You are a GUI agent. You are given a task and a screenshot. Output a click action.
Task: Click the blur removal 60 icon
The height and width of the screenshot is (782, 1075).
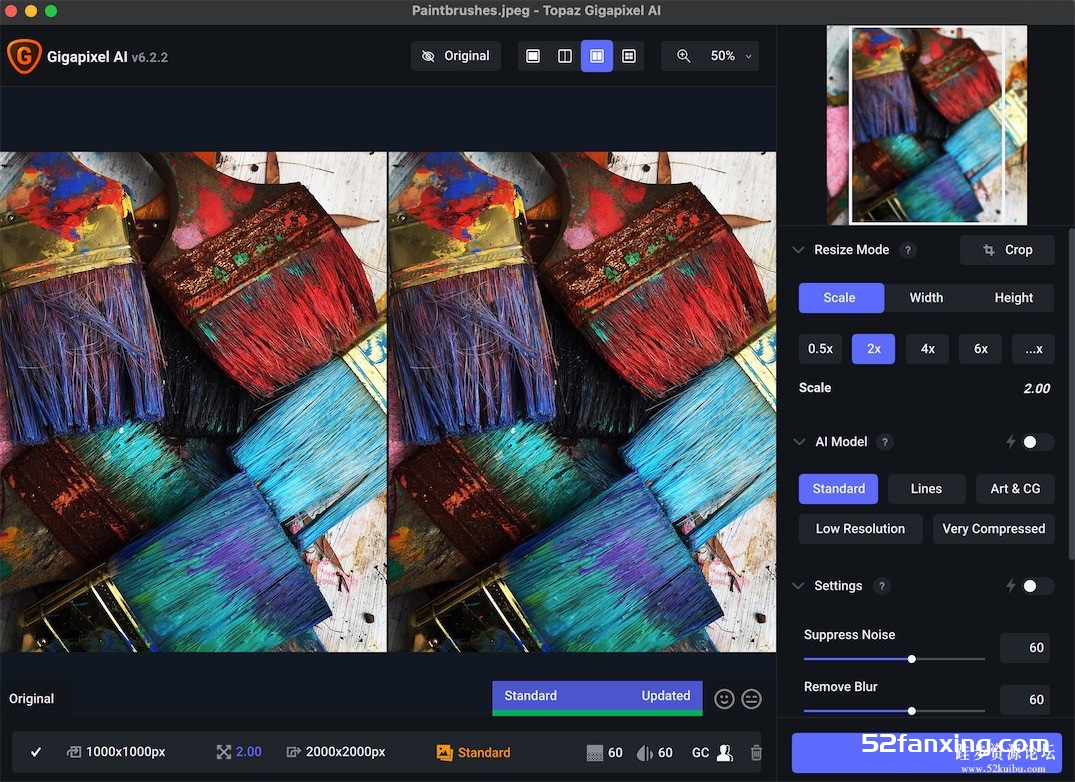[x=644, y=753]
